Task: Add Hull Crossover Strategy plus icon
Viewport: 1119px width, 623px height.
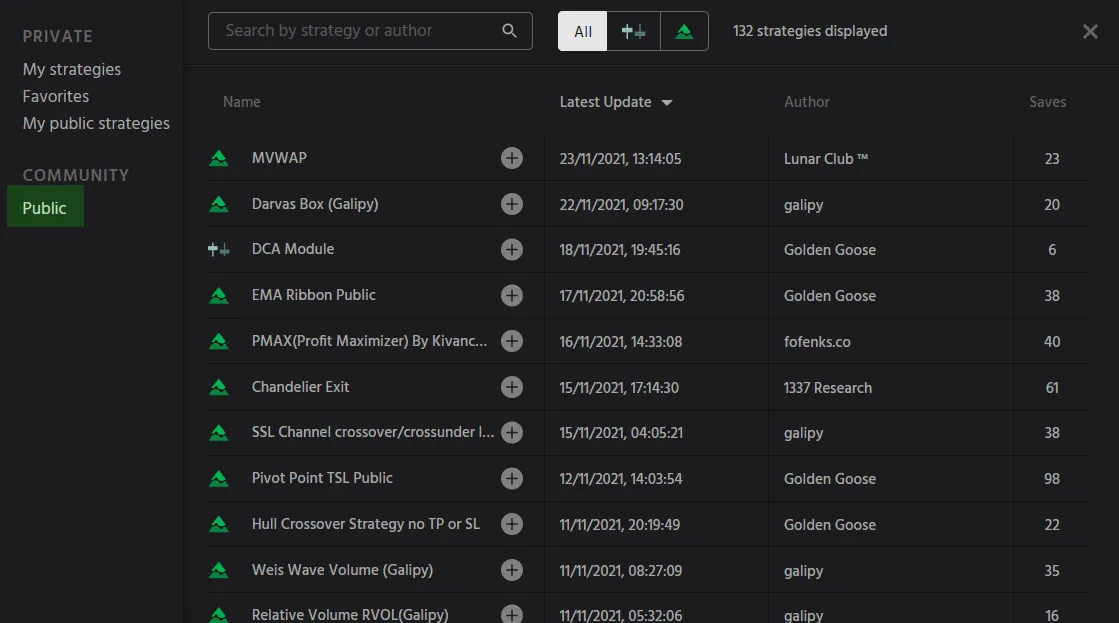Action: coord(512,524)
